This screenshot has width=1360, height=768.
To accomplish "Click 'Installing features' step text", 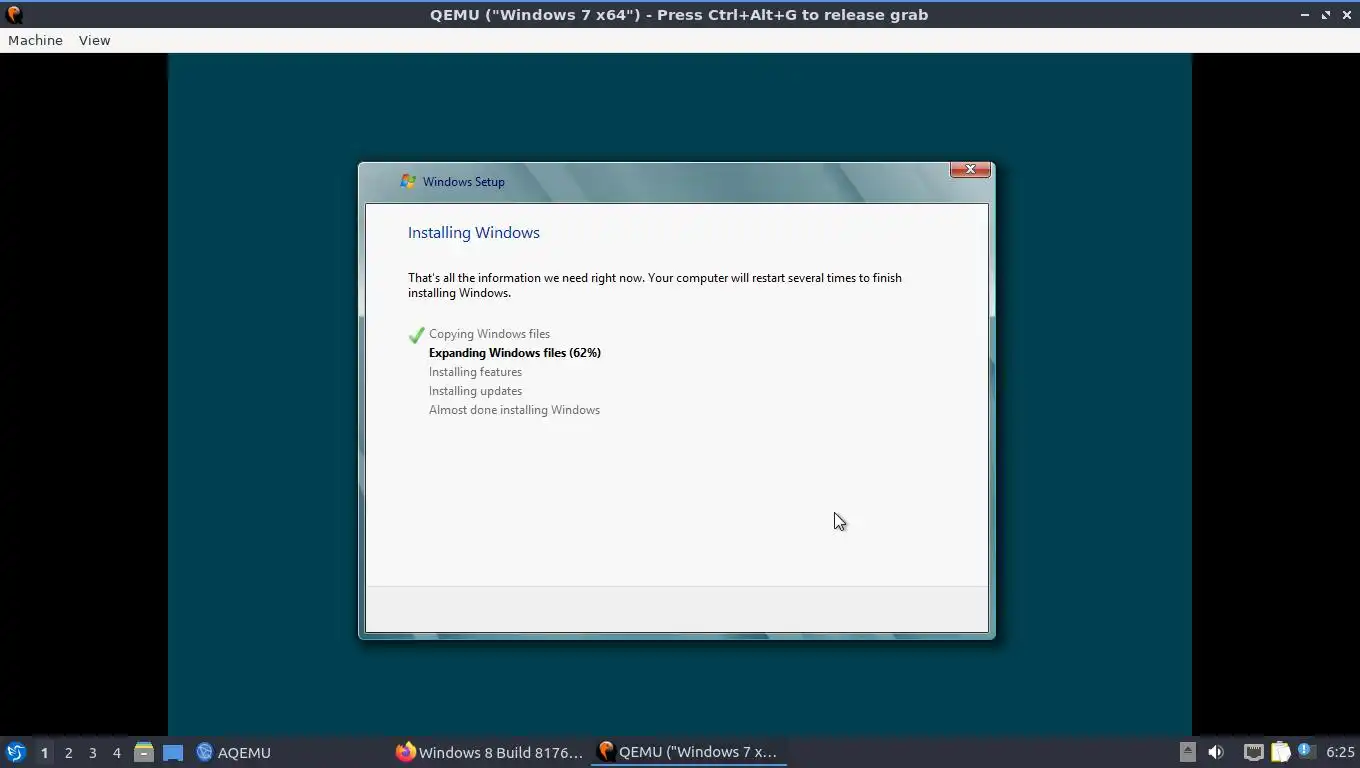I will [475, 372].
